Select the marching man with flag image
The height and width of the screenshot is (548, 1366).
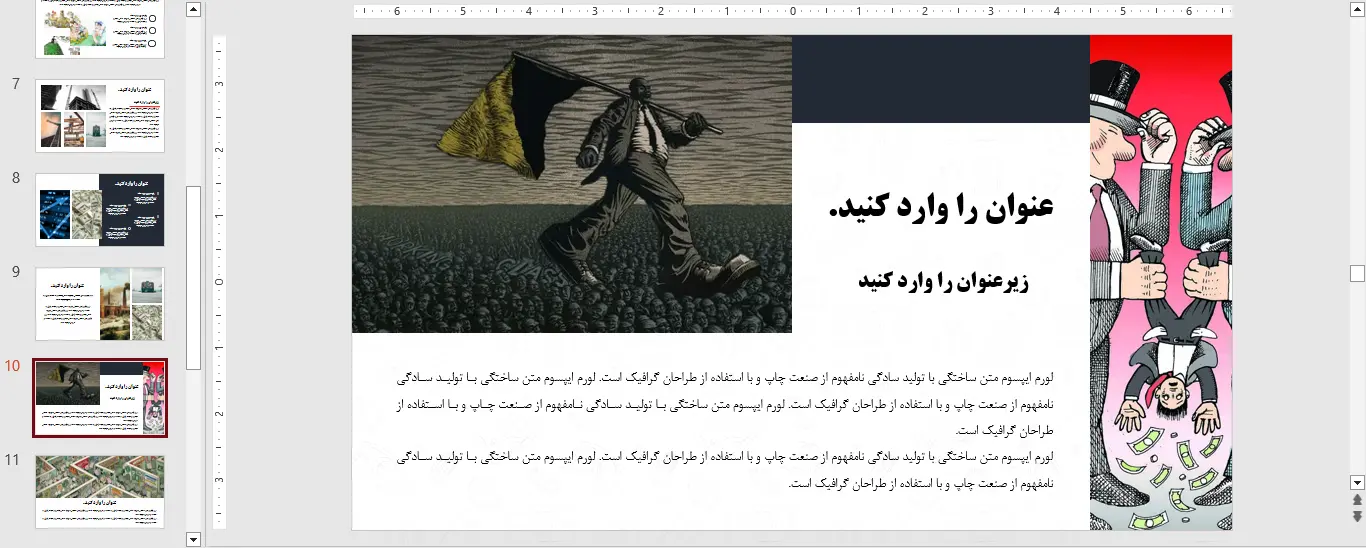point(571,184)
